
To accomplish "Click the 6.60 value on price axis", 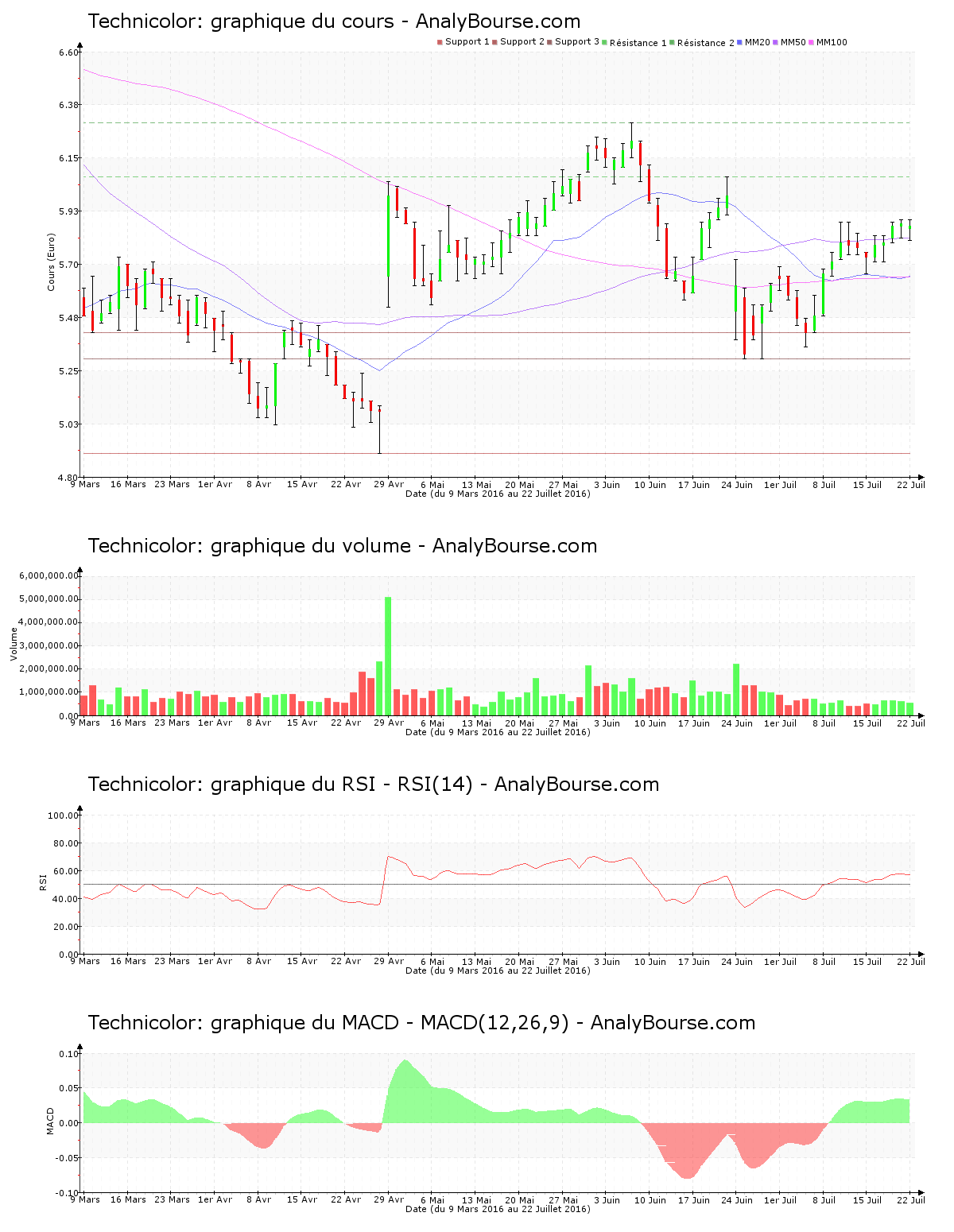I will coord(68,52).
